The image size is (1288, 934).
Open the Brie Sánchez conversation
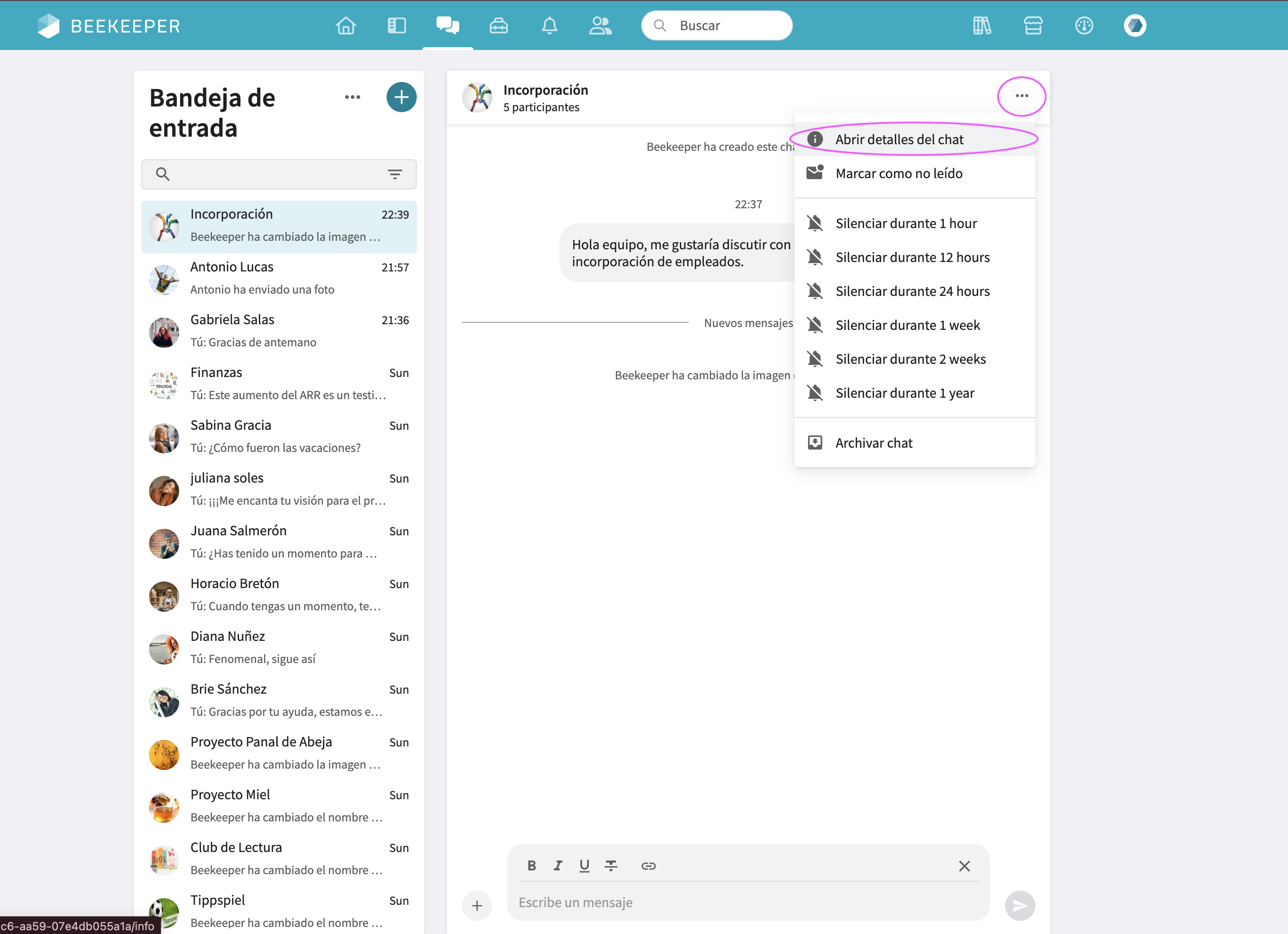click(x=278, y=701)
